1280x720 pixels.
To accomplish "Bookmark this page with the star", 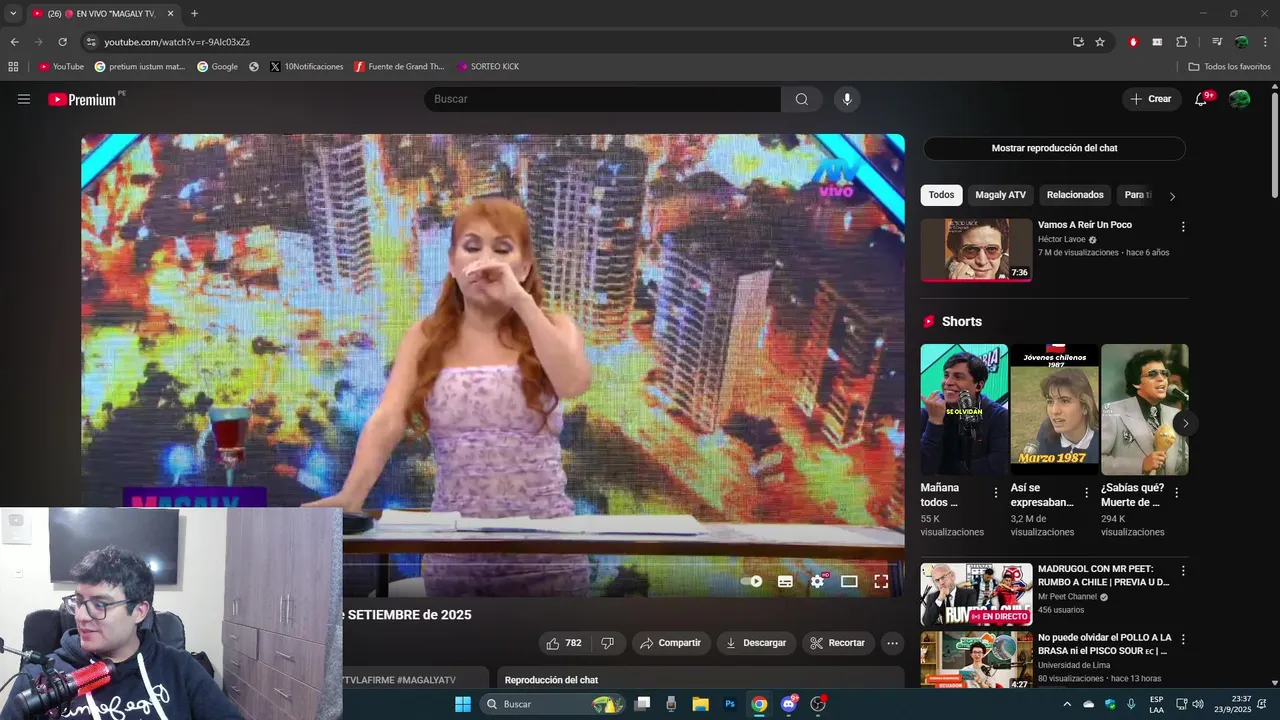I will (x=1100, y=42).
